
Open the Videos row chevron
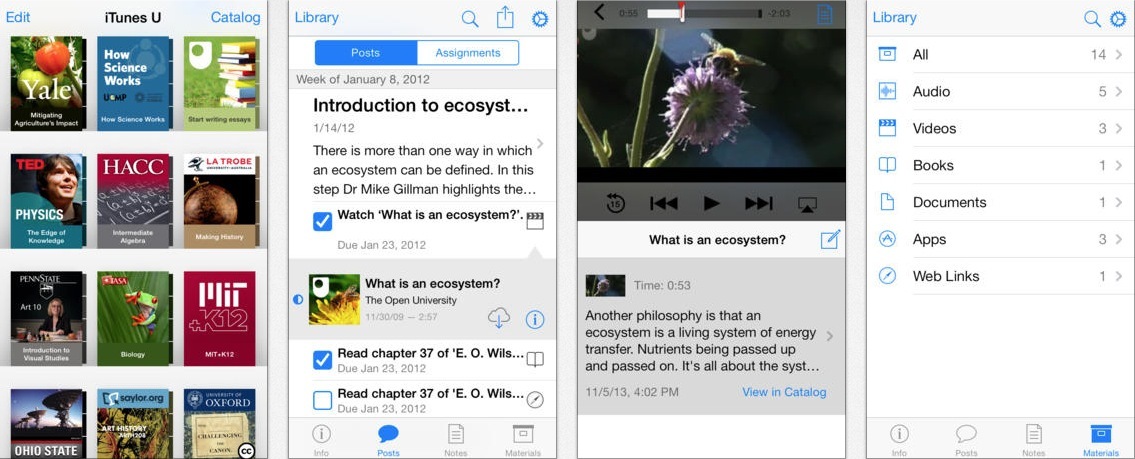coord(1119,128)
